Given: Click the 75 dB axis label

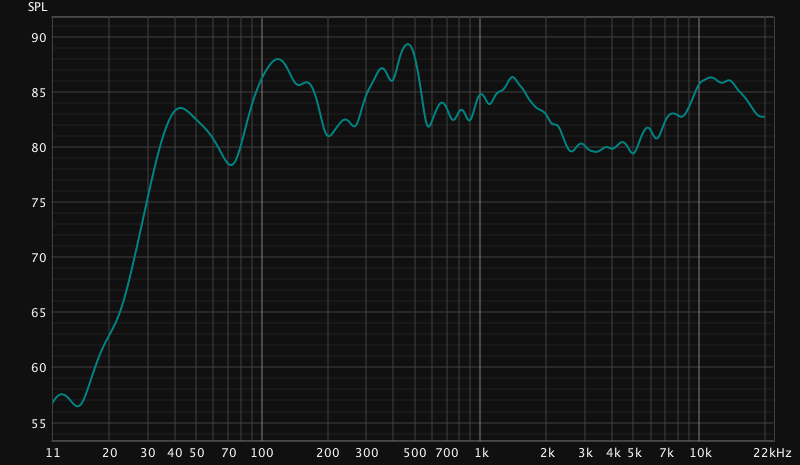Looking at the screenshot, I should point(39,203).
